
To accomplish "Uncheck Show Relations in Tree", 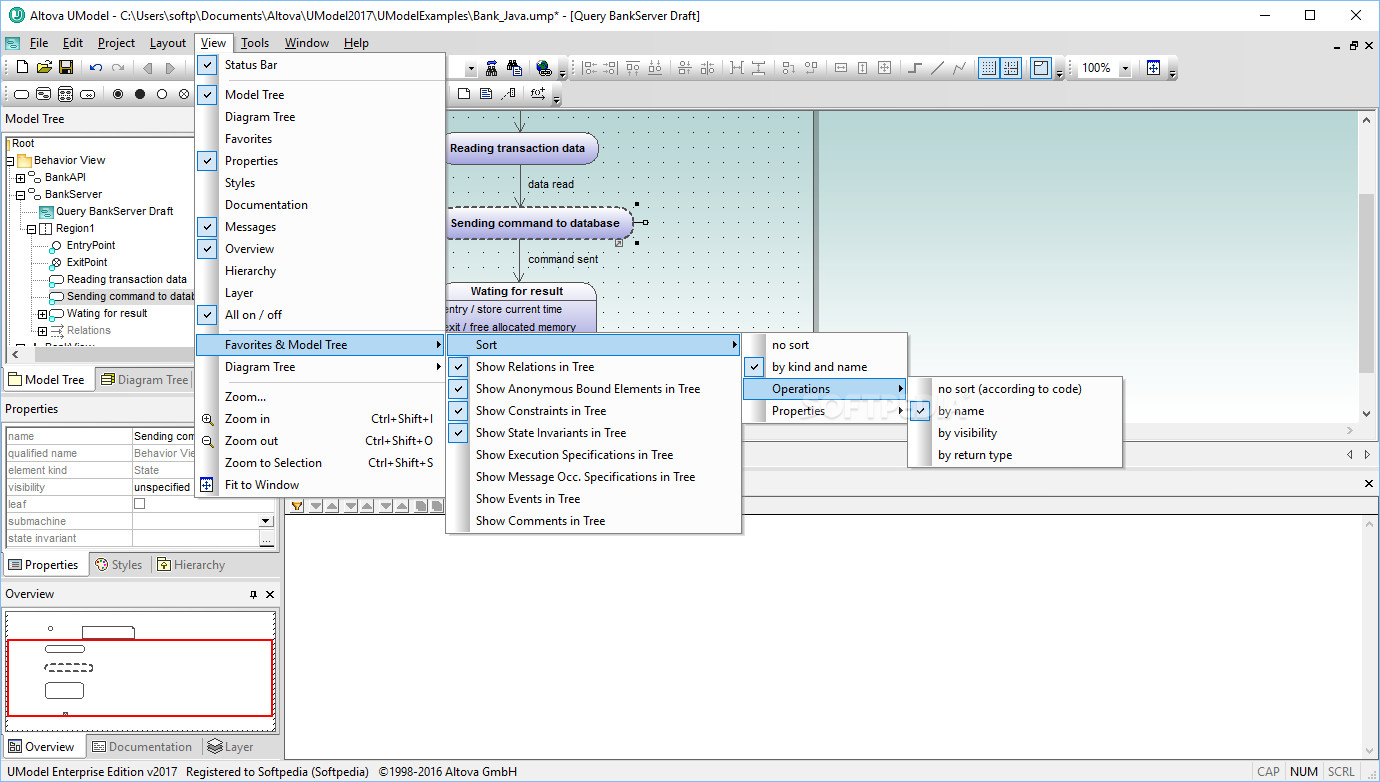I will [x=594, y=367].
